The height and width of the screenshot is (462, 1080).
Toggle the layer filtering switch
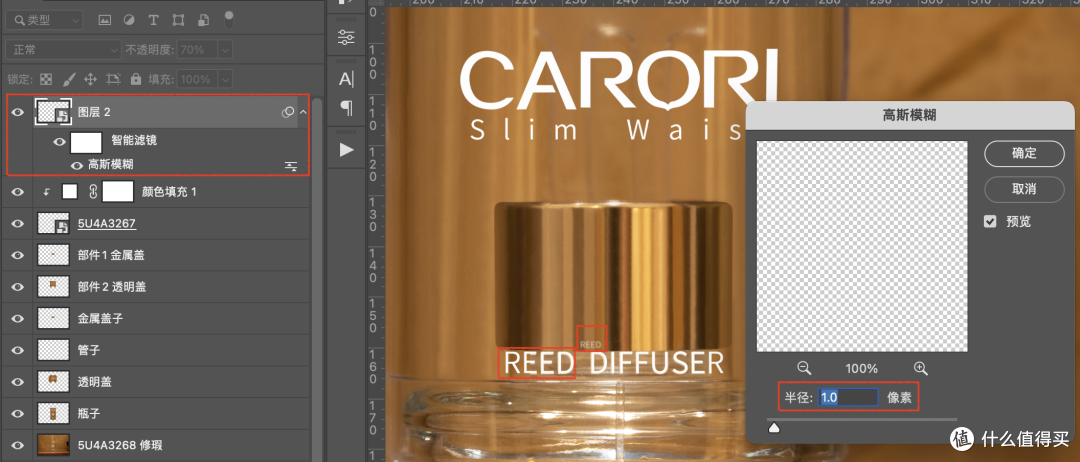229,18
